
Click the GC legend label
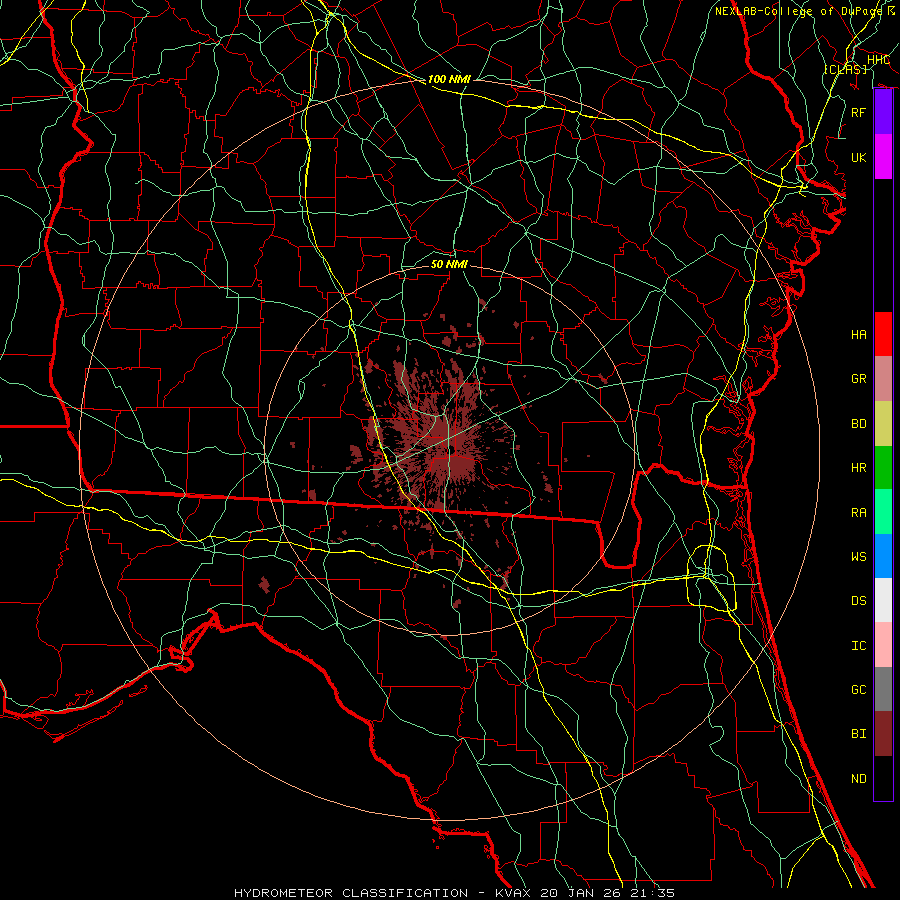[859, 690]
